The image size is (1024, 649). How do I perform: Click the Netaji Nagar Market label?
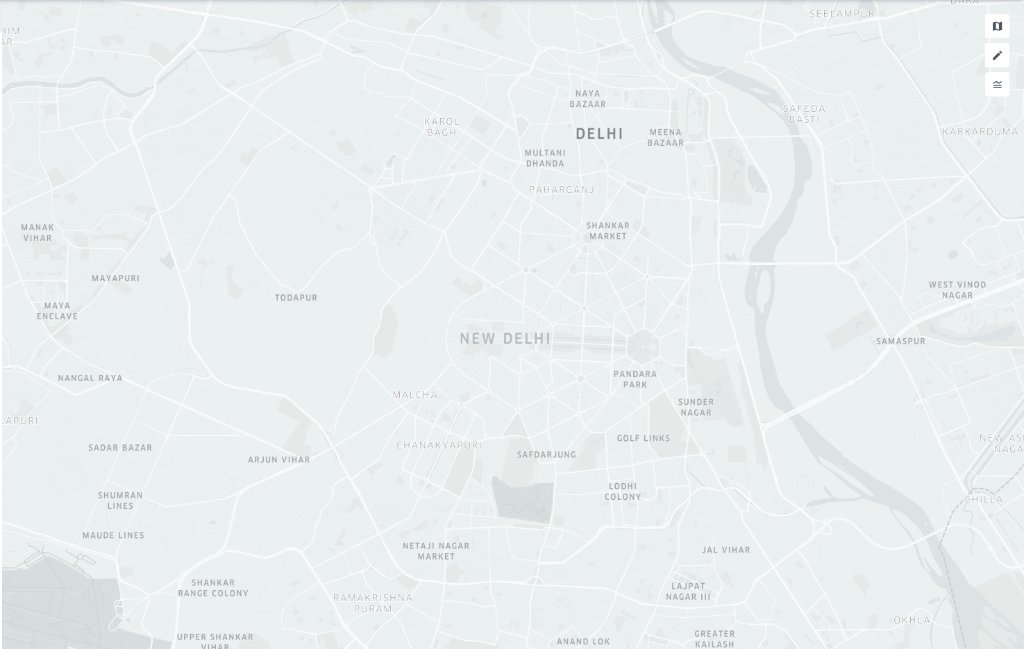point(436,551)
